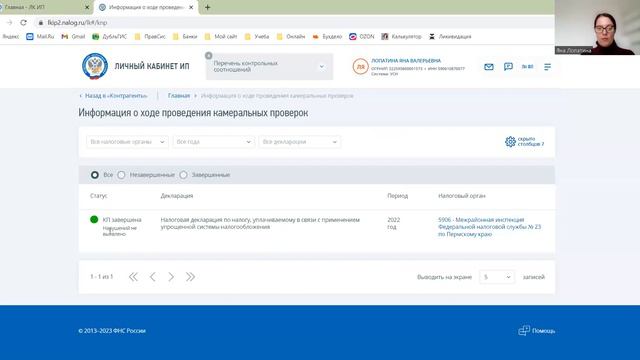This screenshot has width=640, height=360.
Task: Click the '2022 год' period cell
Action: click(393, 223)
